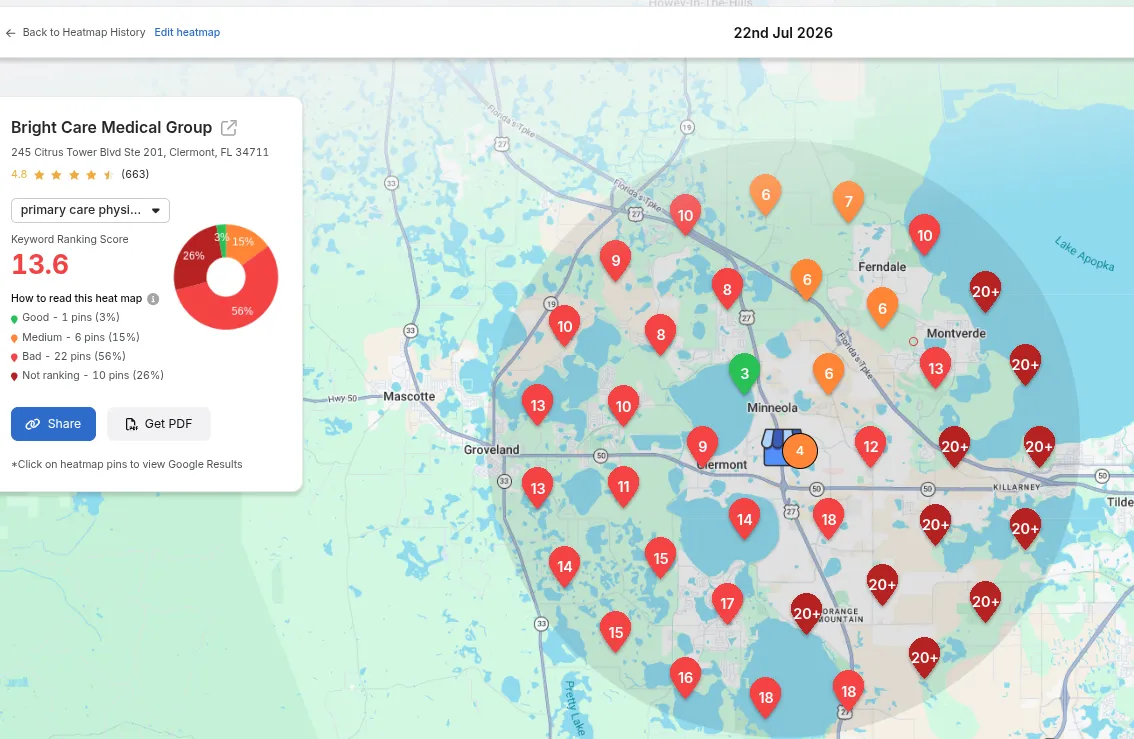Open business external link icon

click(x=229, y=128)
